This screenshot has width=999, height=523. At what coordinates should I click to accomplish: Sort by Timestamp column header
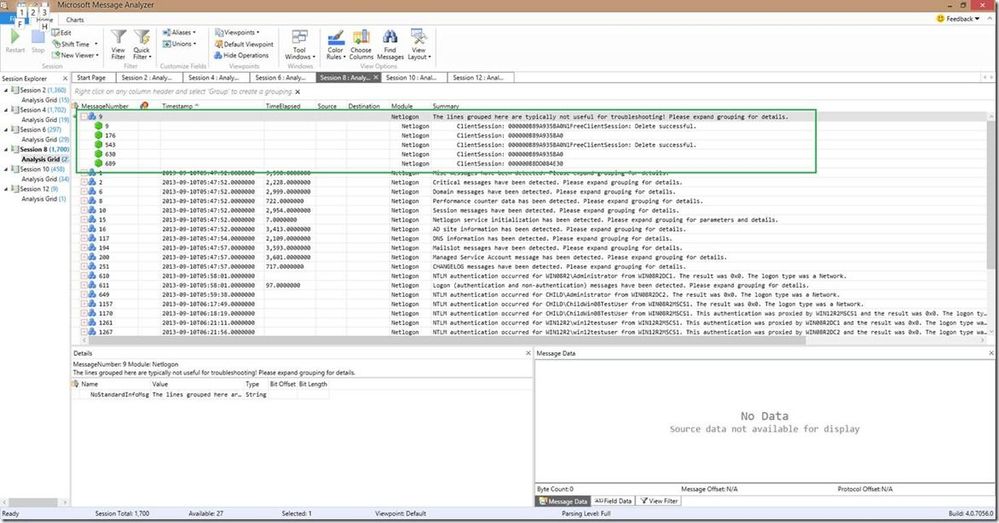[180, 106]
